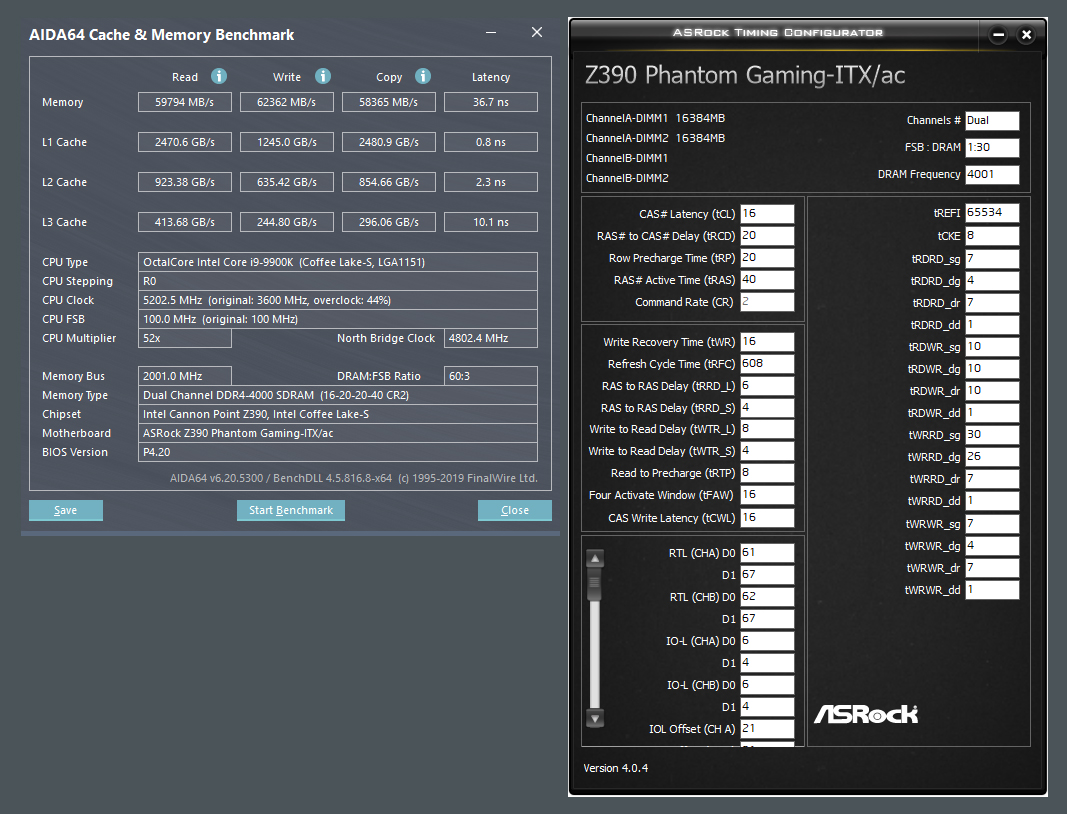Click the Memory Bus value 2001.0 MHz

(x=184, y=376)
